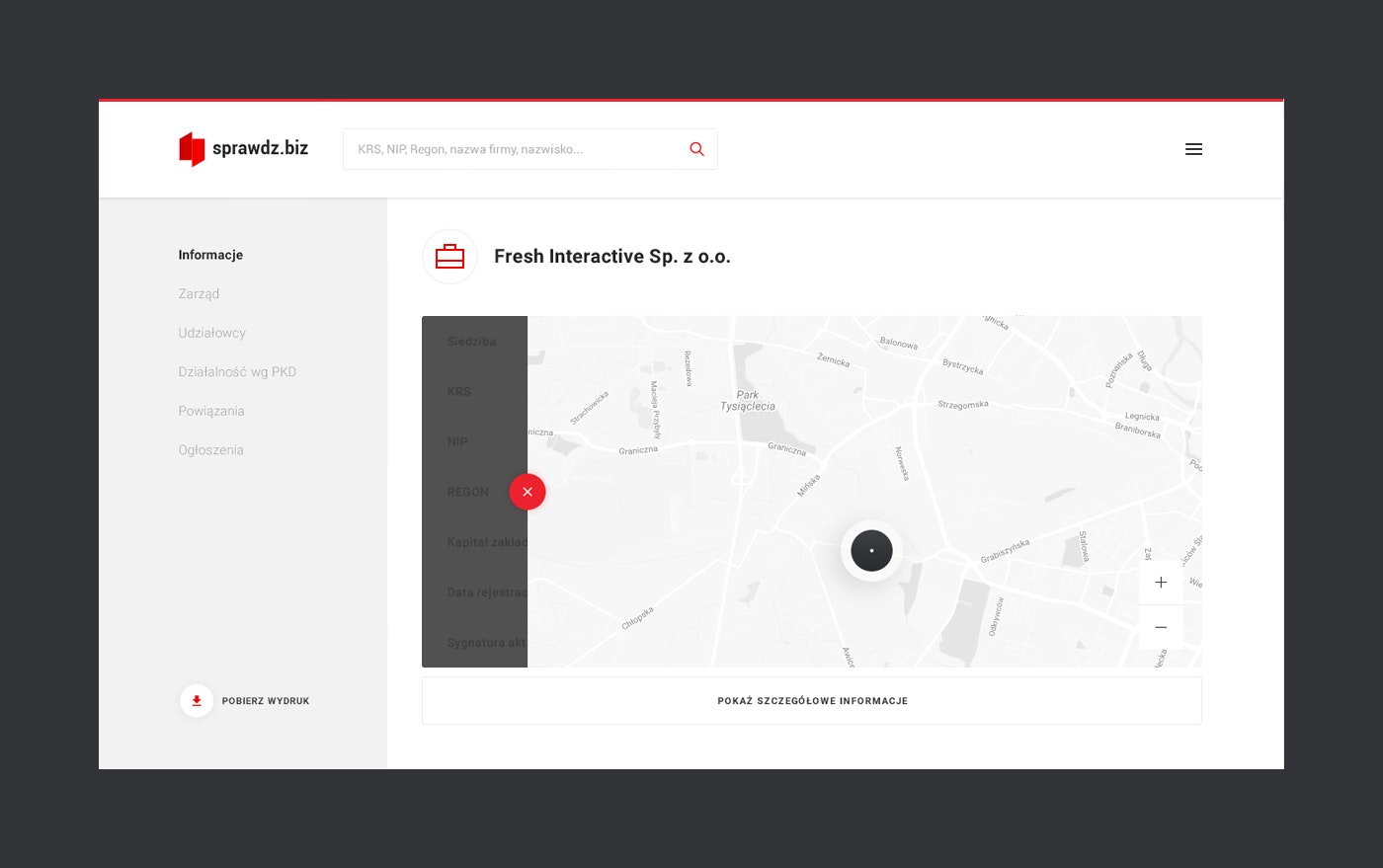1383x868 pixels.
Task: Select the Informacje sidebar item
Action: pyautogui.click(x=210, y=255)
